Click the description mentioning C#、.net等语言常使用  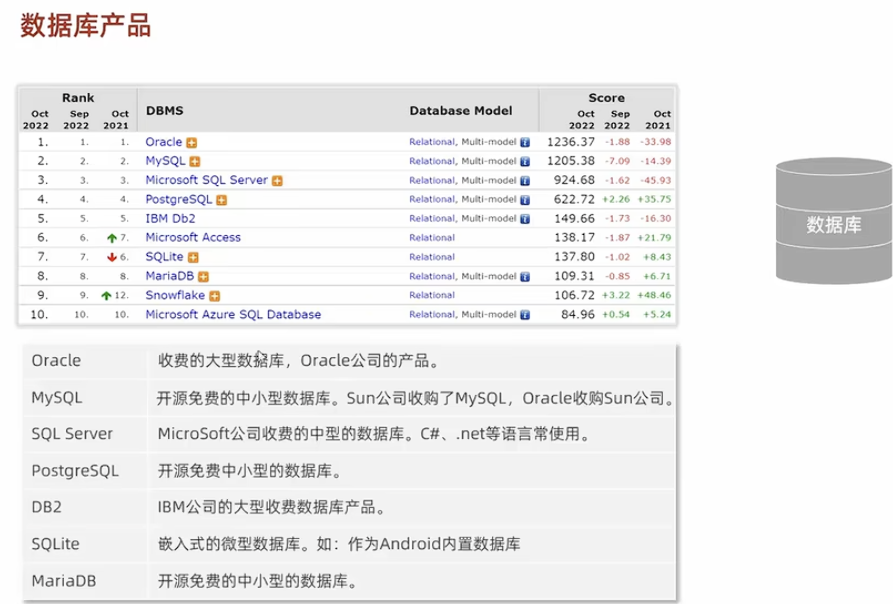click(374, 434)
